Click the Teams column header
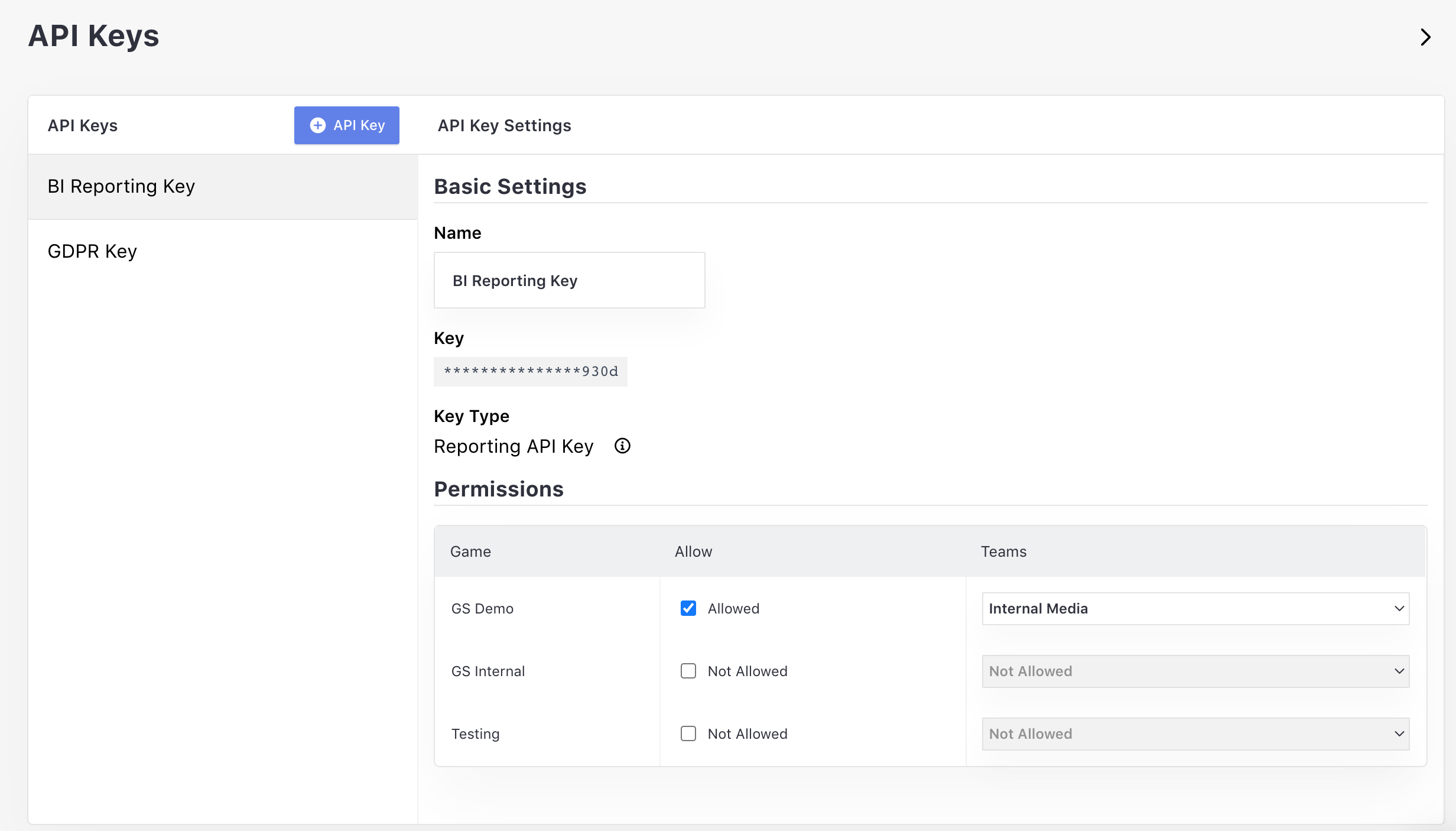 pyautogui.click(x=1004, y=551)
